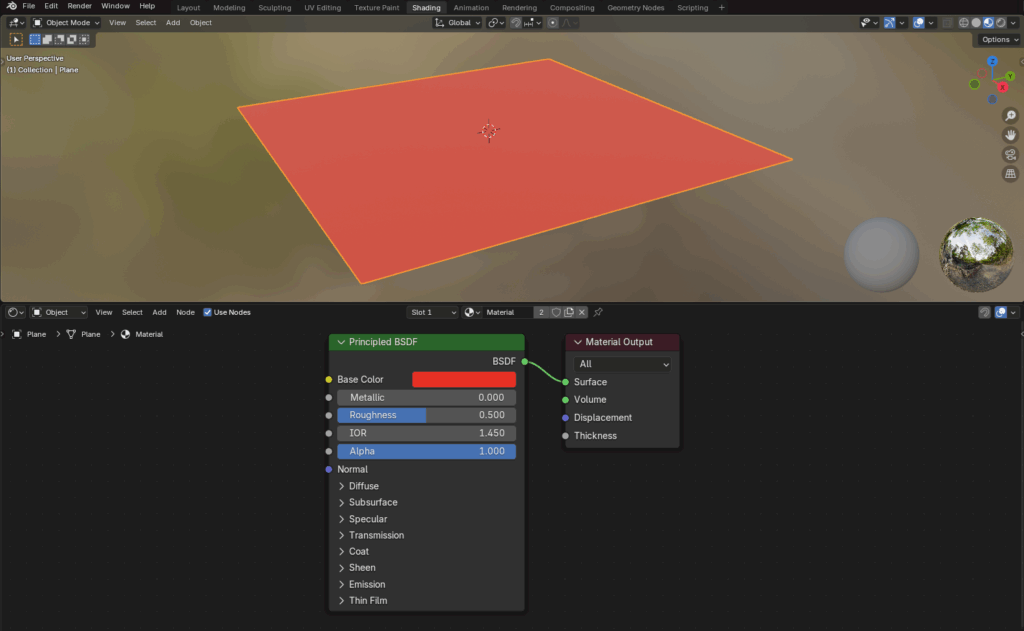Select Solid viewport shading

pyautogui.click(x=976, y=23)
